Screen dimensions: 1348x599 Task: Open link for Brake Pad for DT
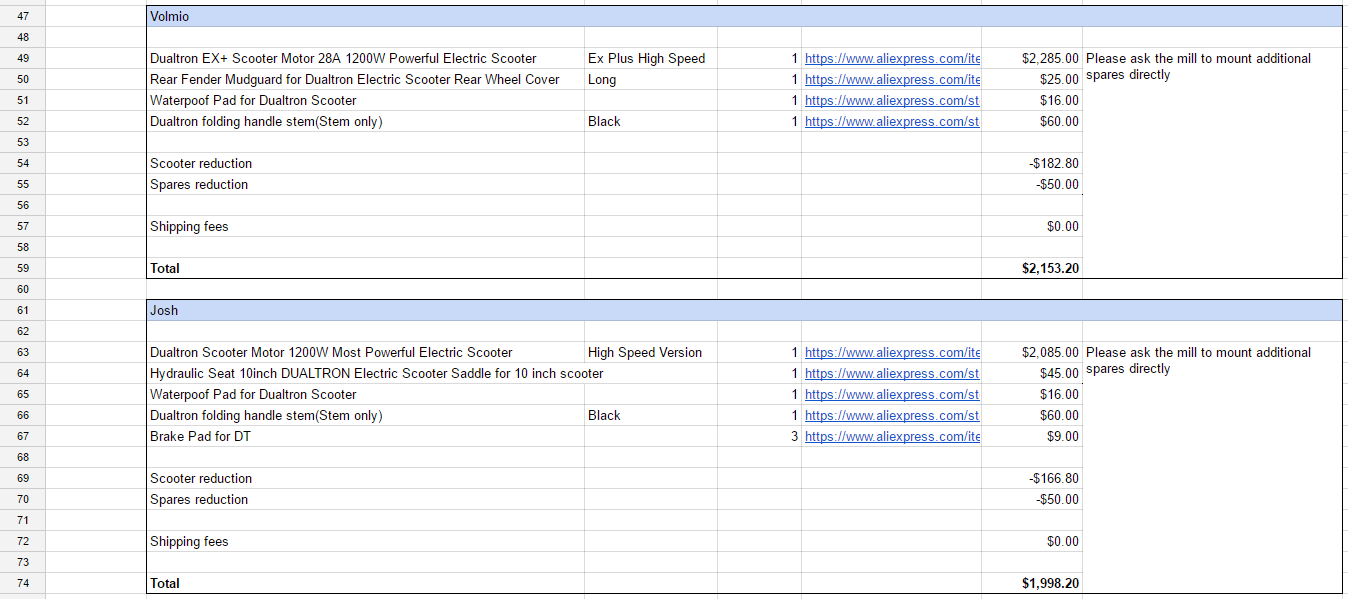point(892,437)
